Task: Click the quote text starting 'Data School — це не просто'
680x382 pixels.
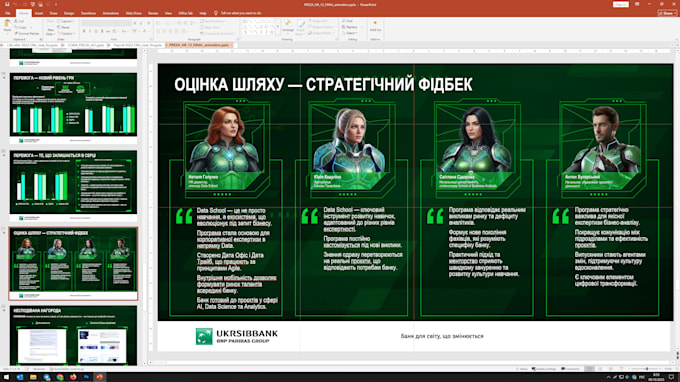Action: [x=234, y=217]
